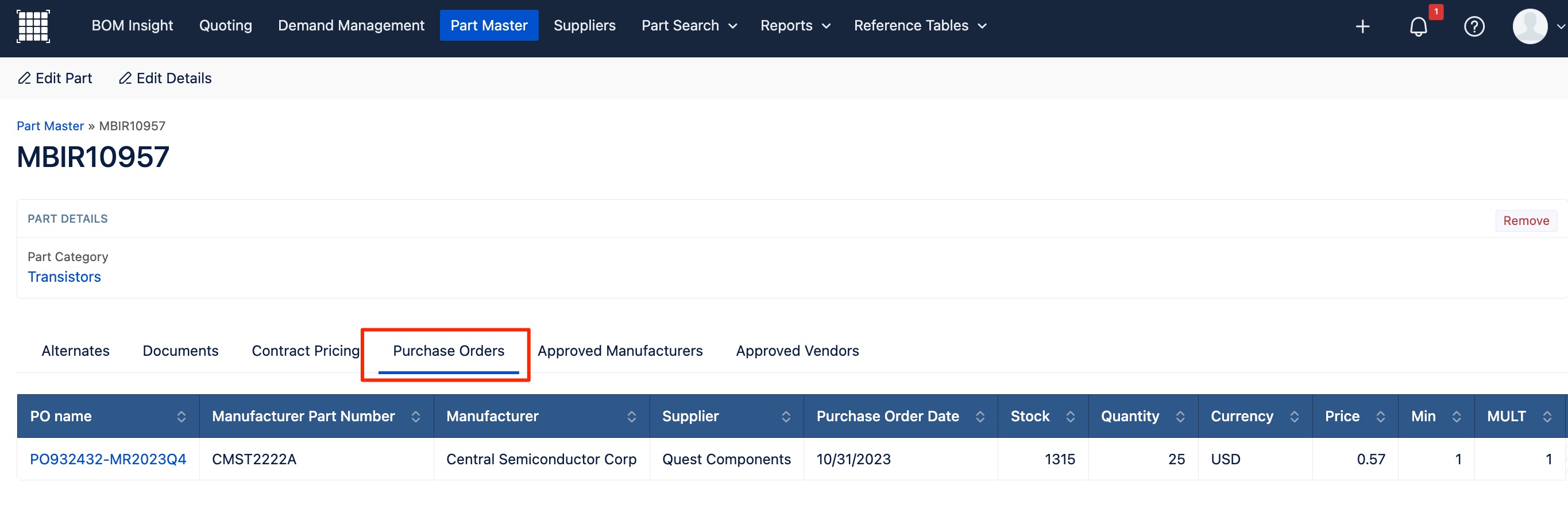Click the Remove button
The height and width of the screenshot is (505, 1568).
tap(1525, 220)
